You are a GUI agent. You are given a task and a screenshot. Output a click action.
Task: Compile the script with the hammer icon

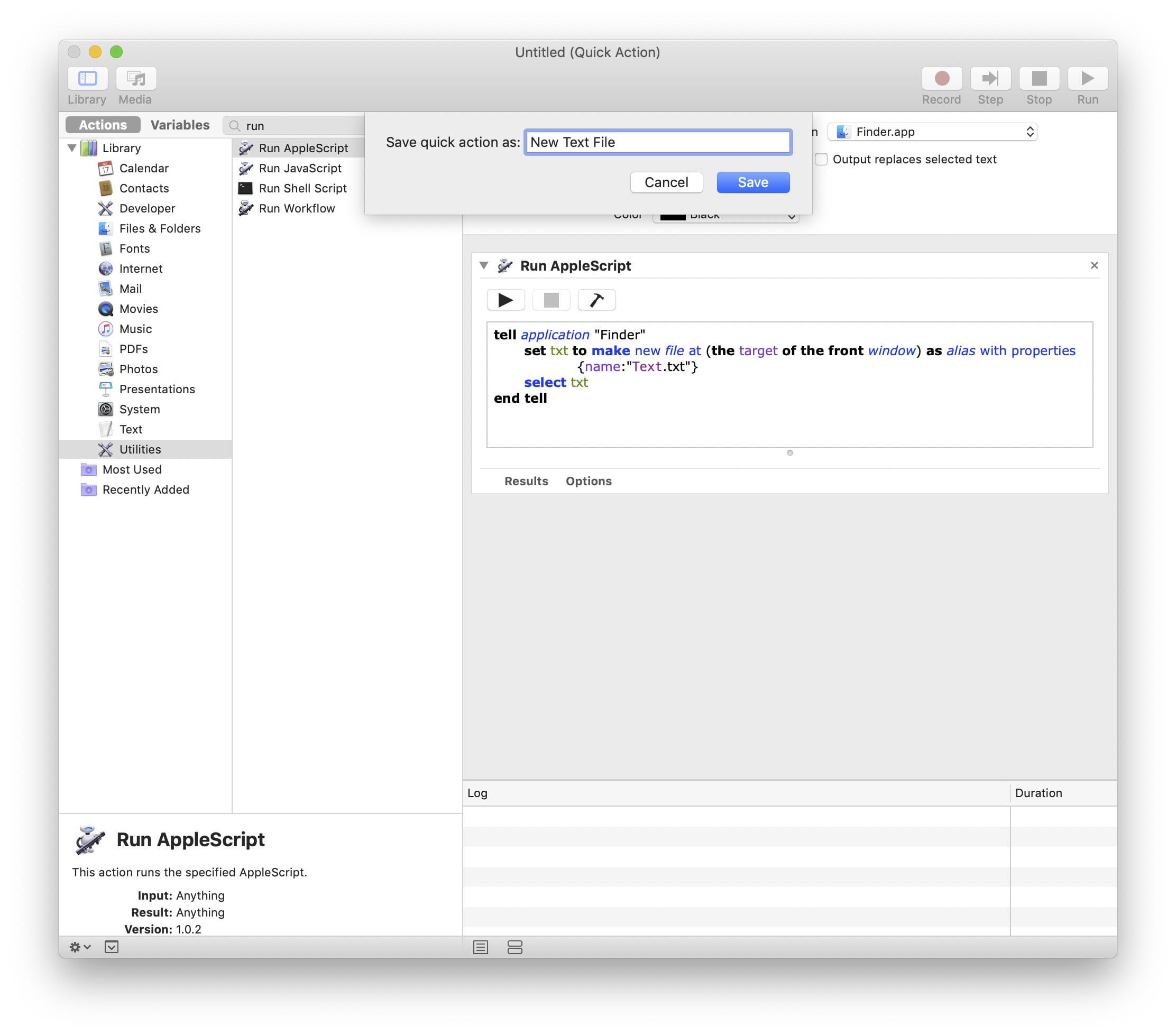pos(596,300)
